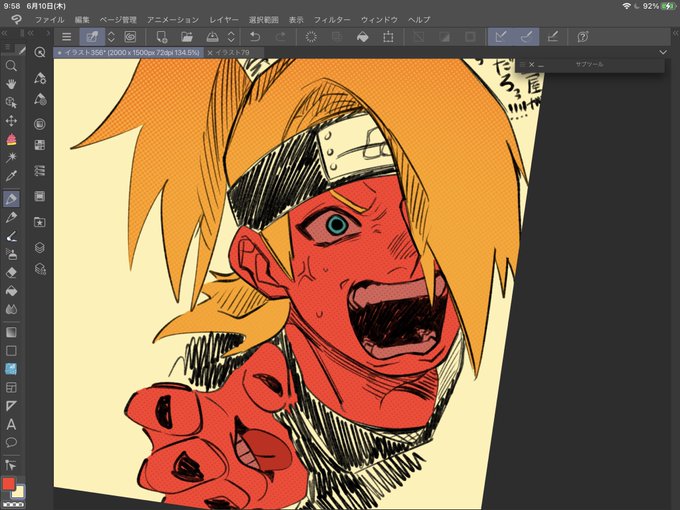Redo the action
The width and height of the screenshot is (680, 510).
(x=281, y=37)
